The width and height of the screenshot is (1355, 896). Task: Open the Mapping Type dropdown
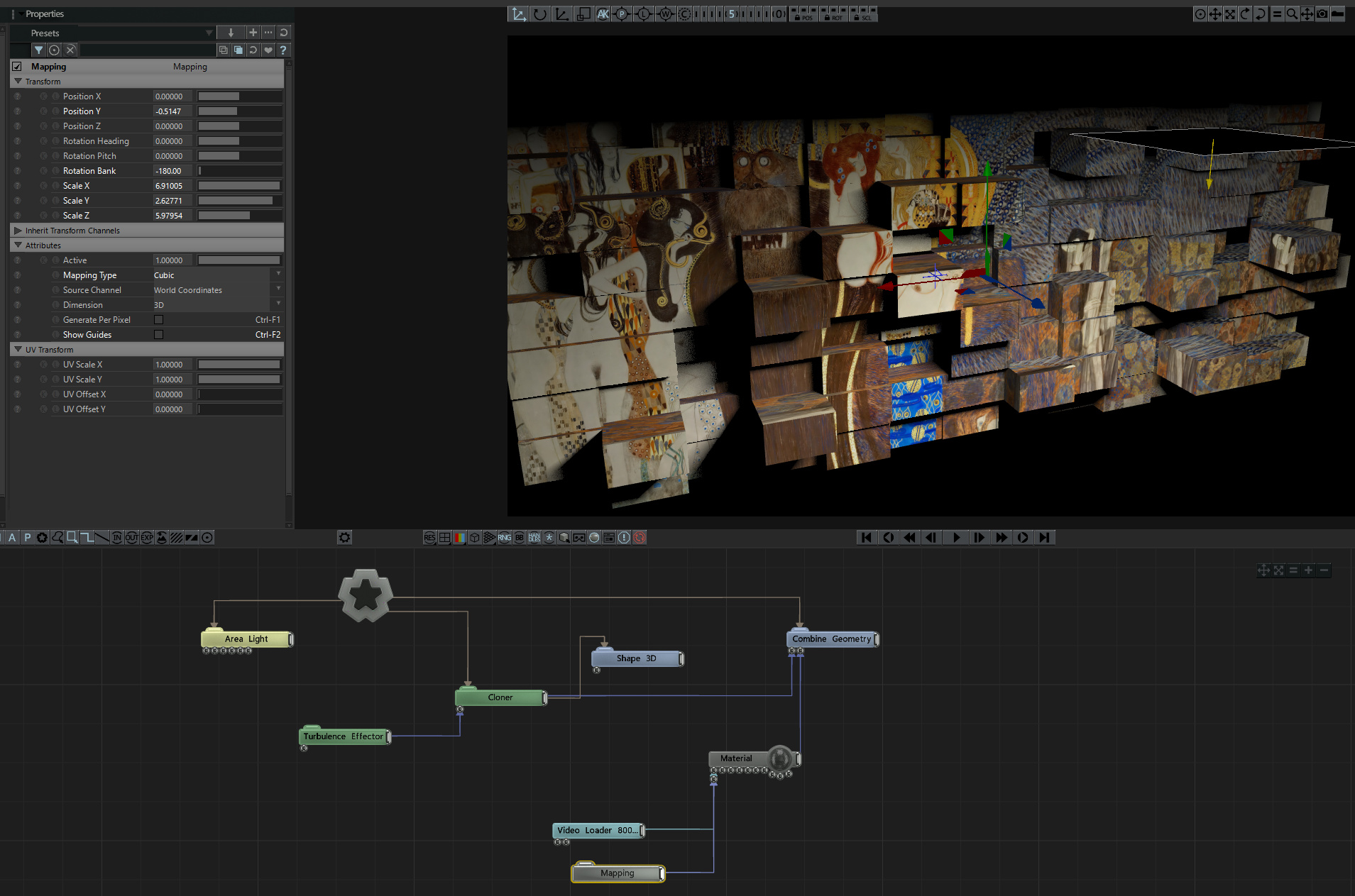217,275
